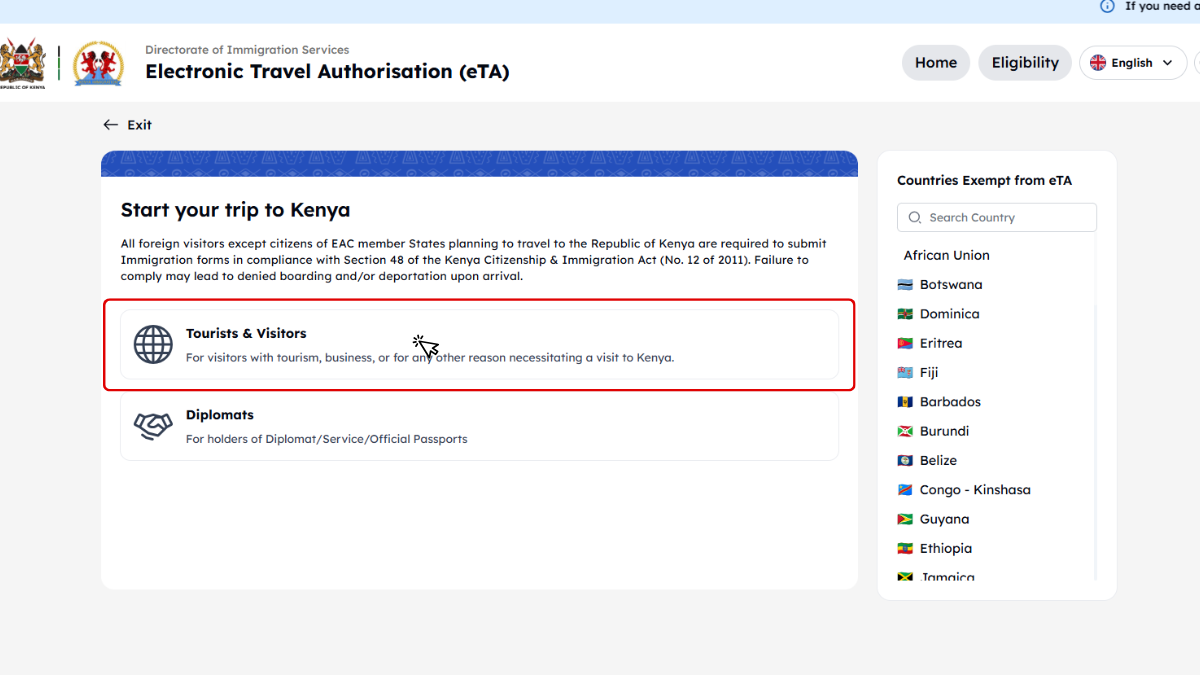This screenshot has height=675, width=1200.
Task: Click the handshake icon for Diplomats
Action: tap(153, 426)
